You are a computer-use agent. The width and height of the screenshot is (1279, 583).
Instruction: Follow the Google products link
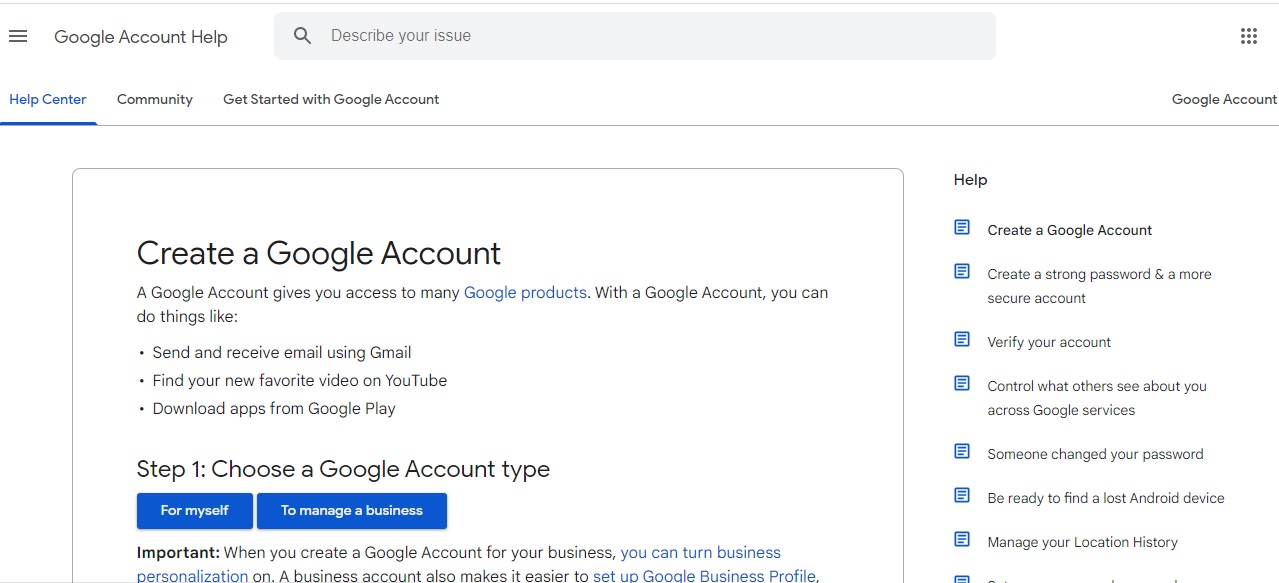tap(525, 293)
